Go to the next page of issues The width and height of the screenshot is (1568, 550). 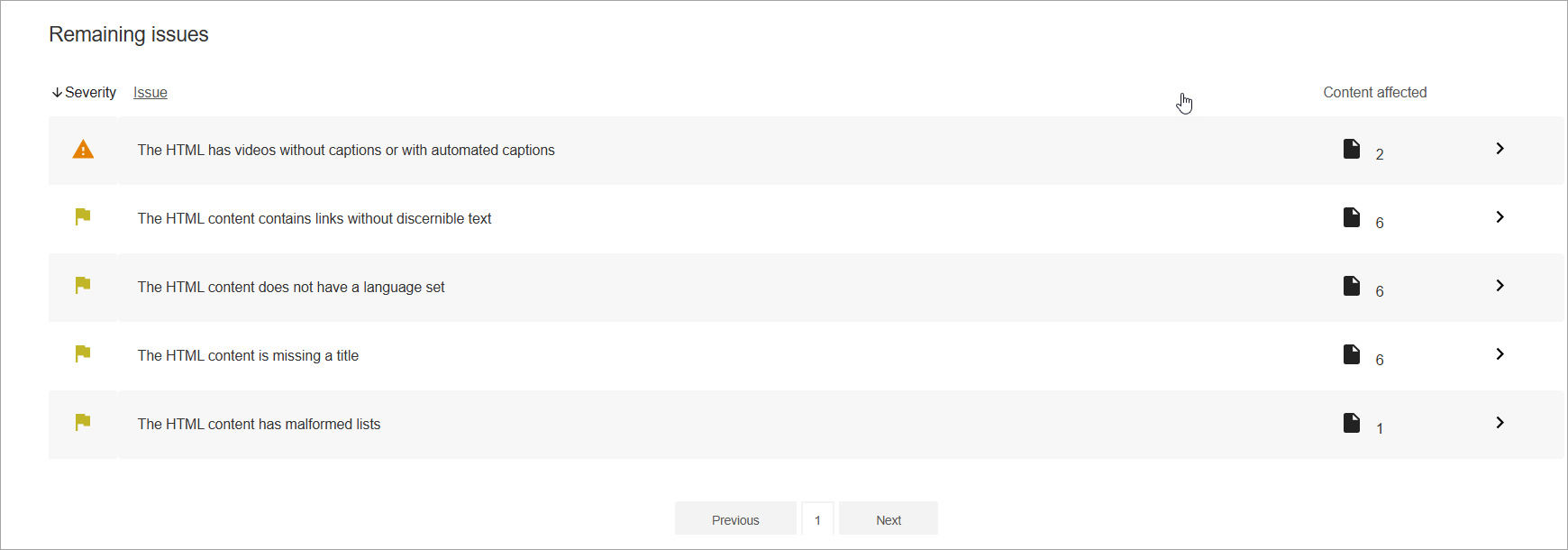click(888, 518)
